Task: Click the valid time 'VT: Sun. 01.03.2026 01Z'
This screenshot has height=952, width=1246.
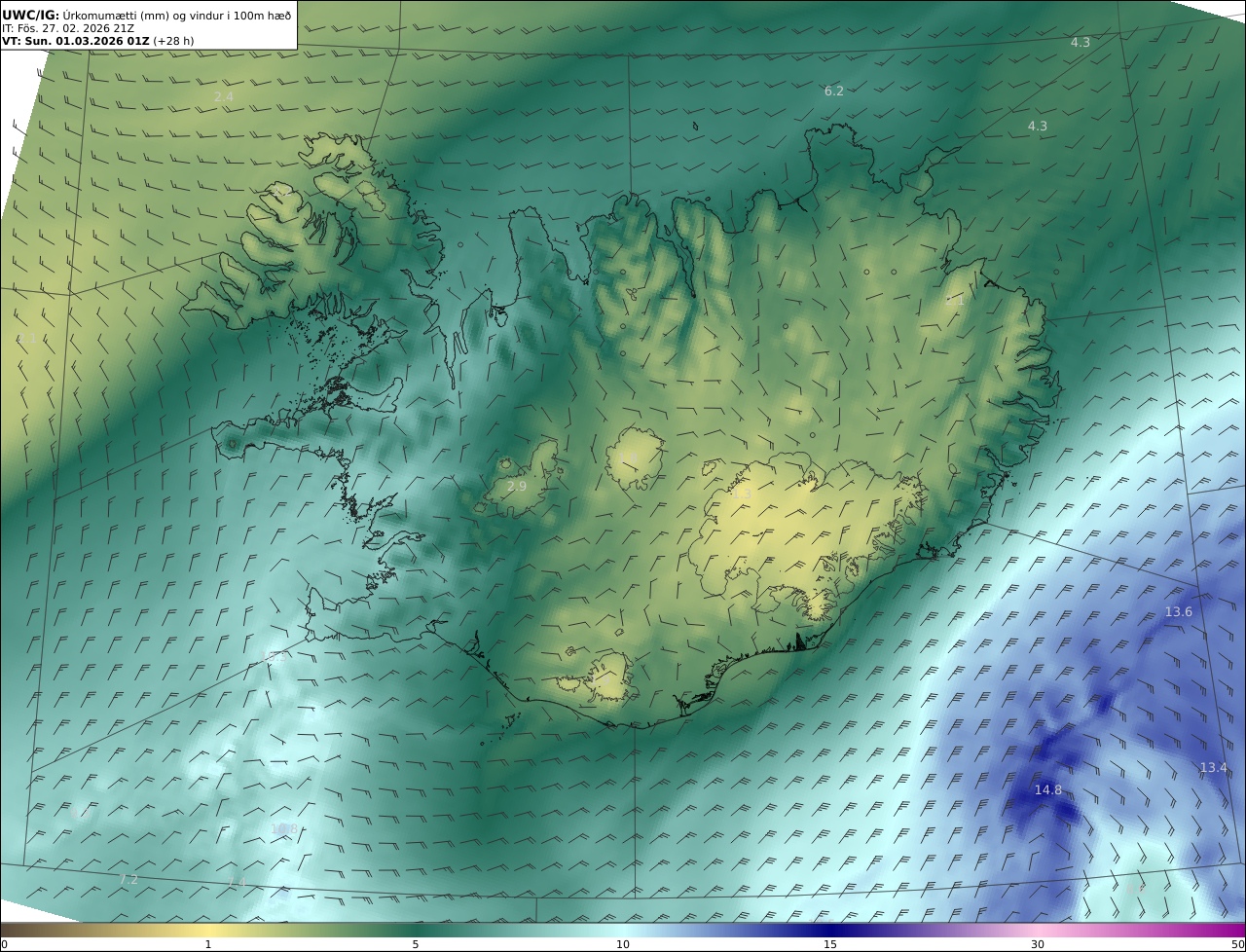Action: [x=76, y=41]
